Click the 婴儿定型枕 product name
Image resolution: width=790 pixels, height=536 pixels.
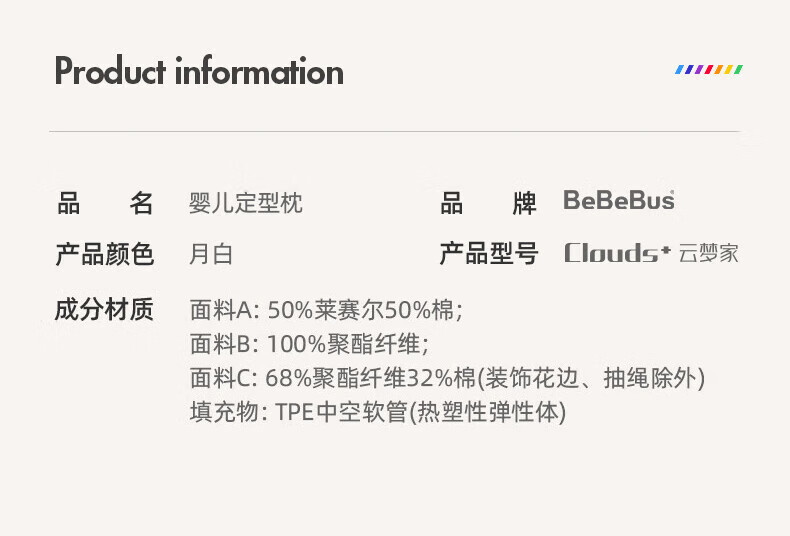coord(246,203)
